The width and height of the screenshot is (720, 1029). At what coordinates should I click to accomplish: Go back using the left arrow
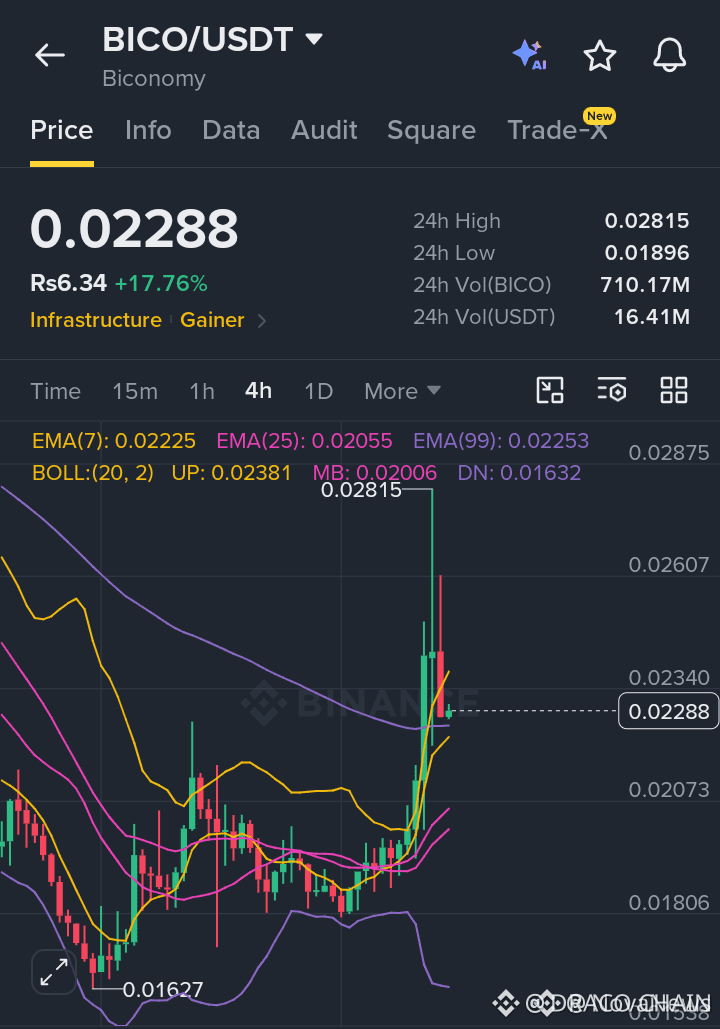(x=50, y=55)
